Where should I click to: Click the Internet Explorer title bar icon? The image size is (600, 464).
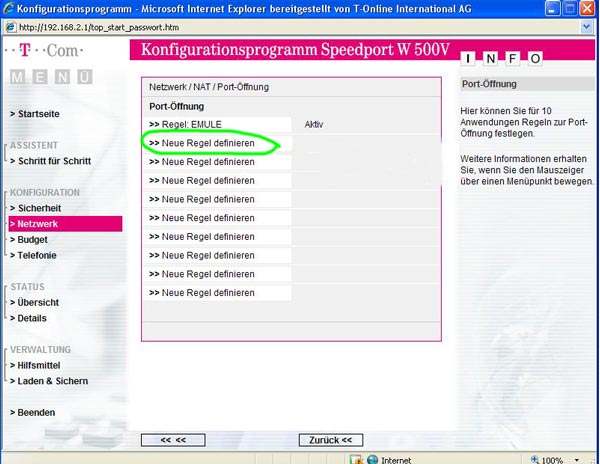[x=8, y=8]
